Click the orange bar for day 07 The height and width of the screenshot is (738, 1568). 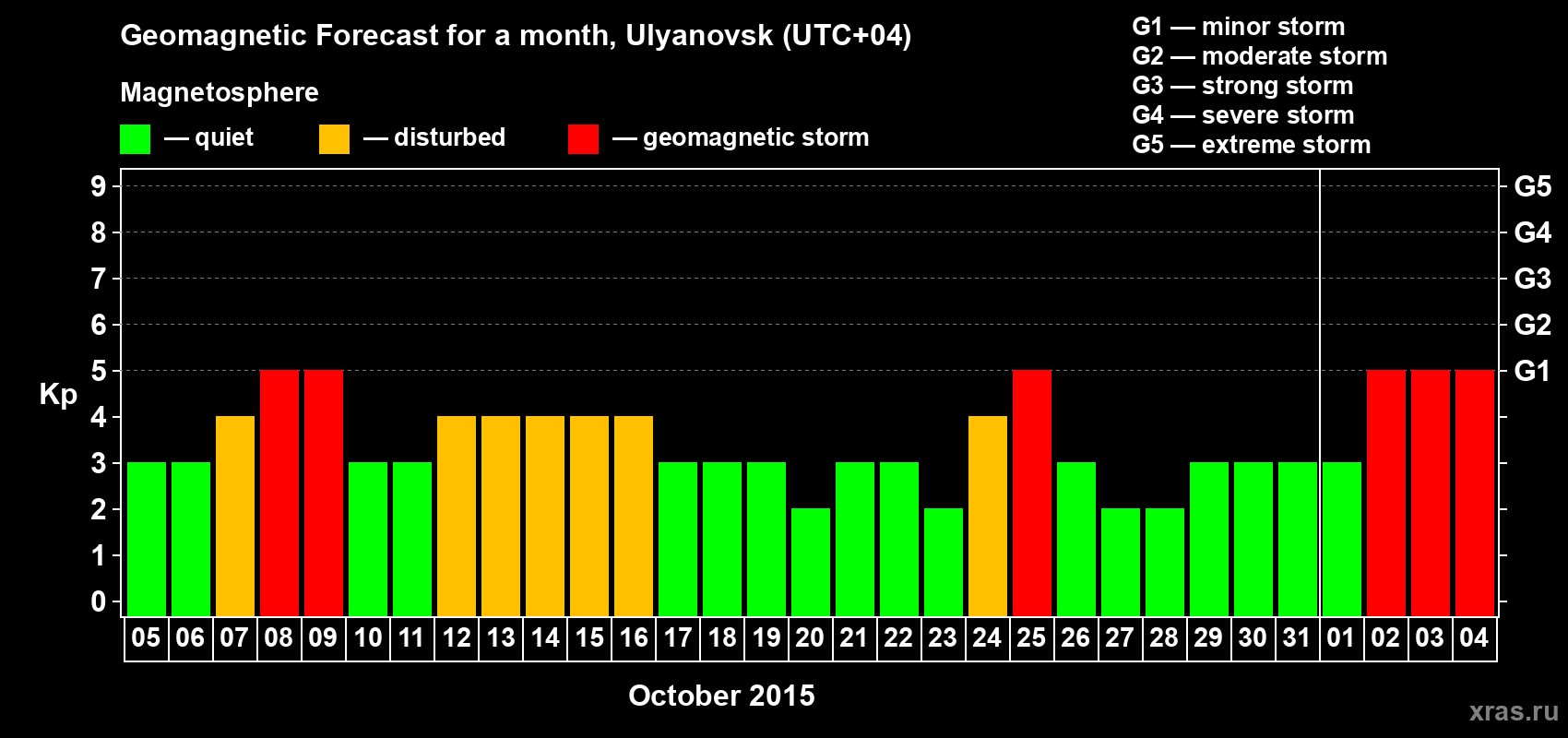tap(235, 516)
